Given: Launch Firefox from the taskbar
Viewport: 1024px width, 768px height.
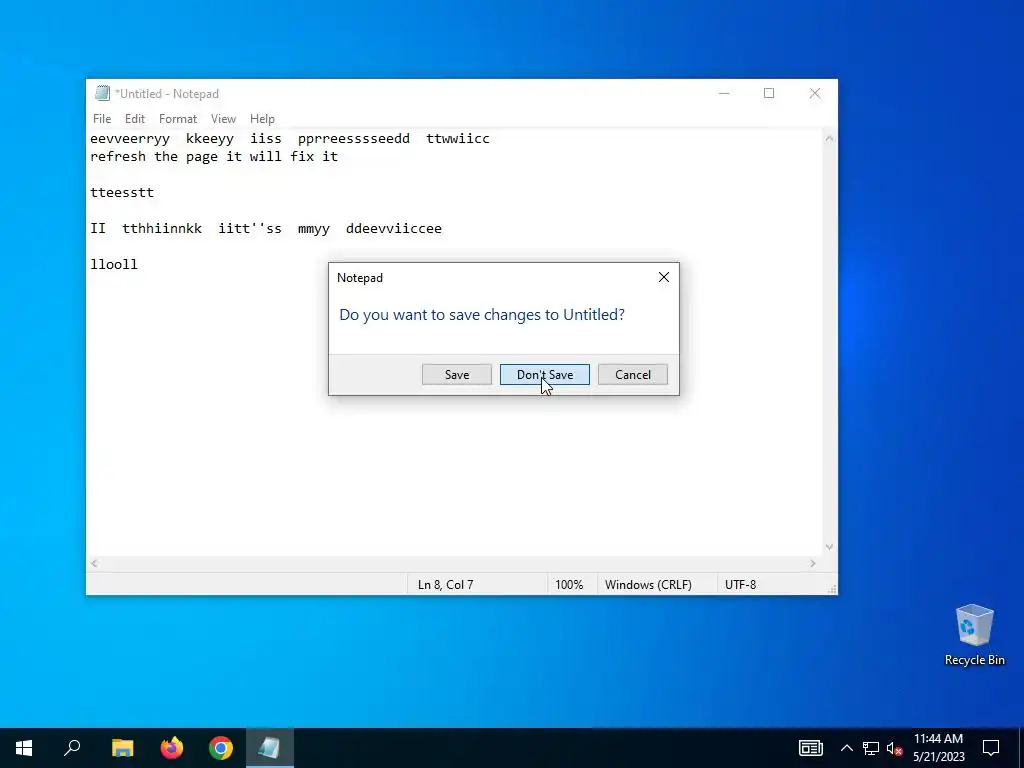Looking at the screenshot, I should [x=172, y=748].
